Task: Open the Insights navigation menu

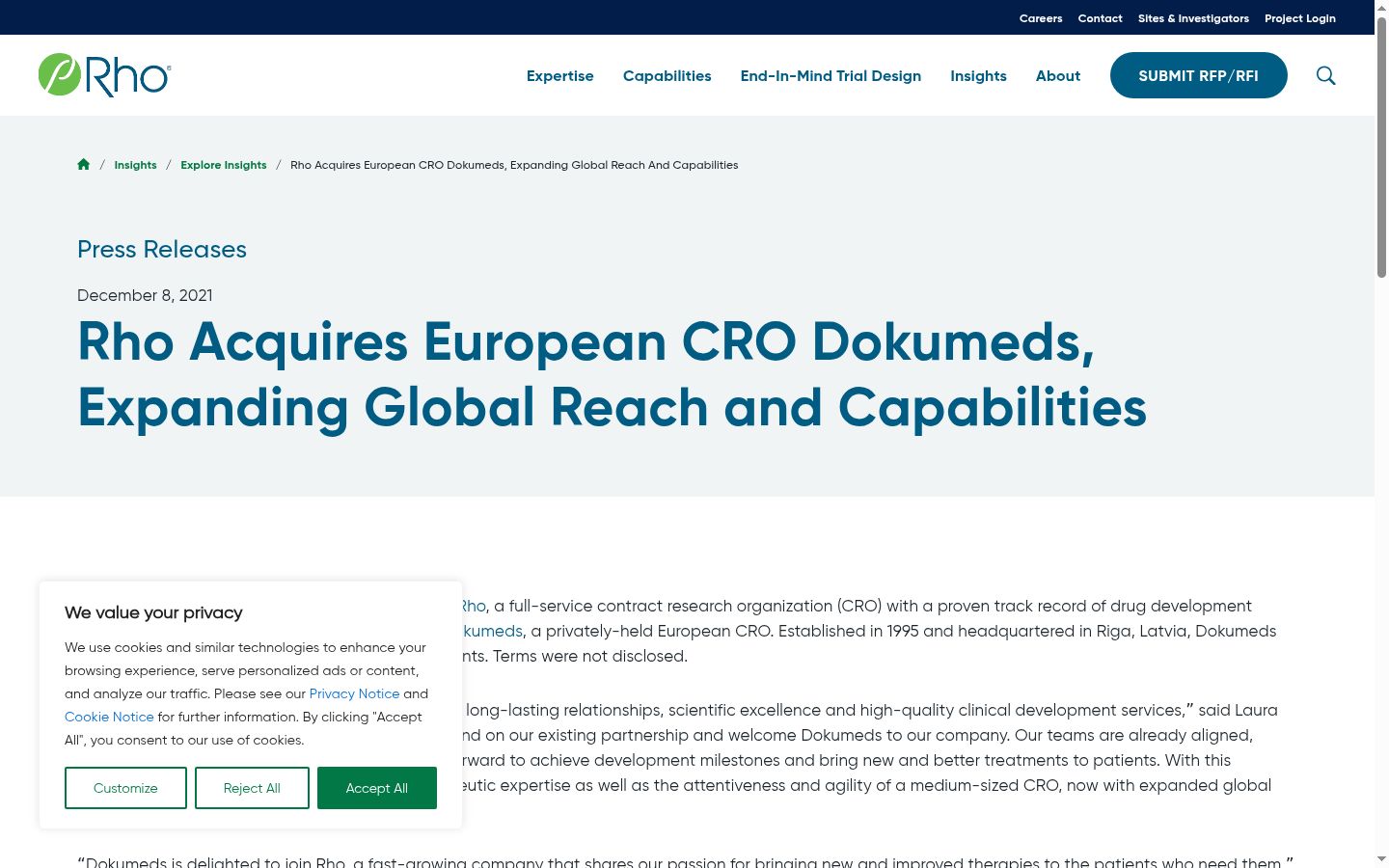Action: (978, 75)
